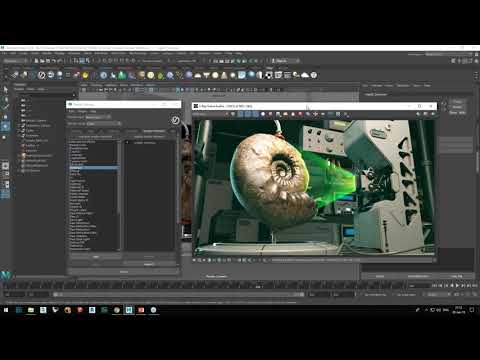Select highlighted row in Render Settings list

pos(94,168)
